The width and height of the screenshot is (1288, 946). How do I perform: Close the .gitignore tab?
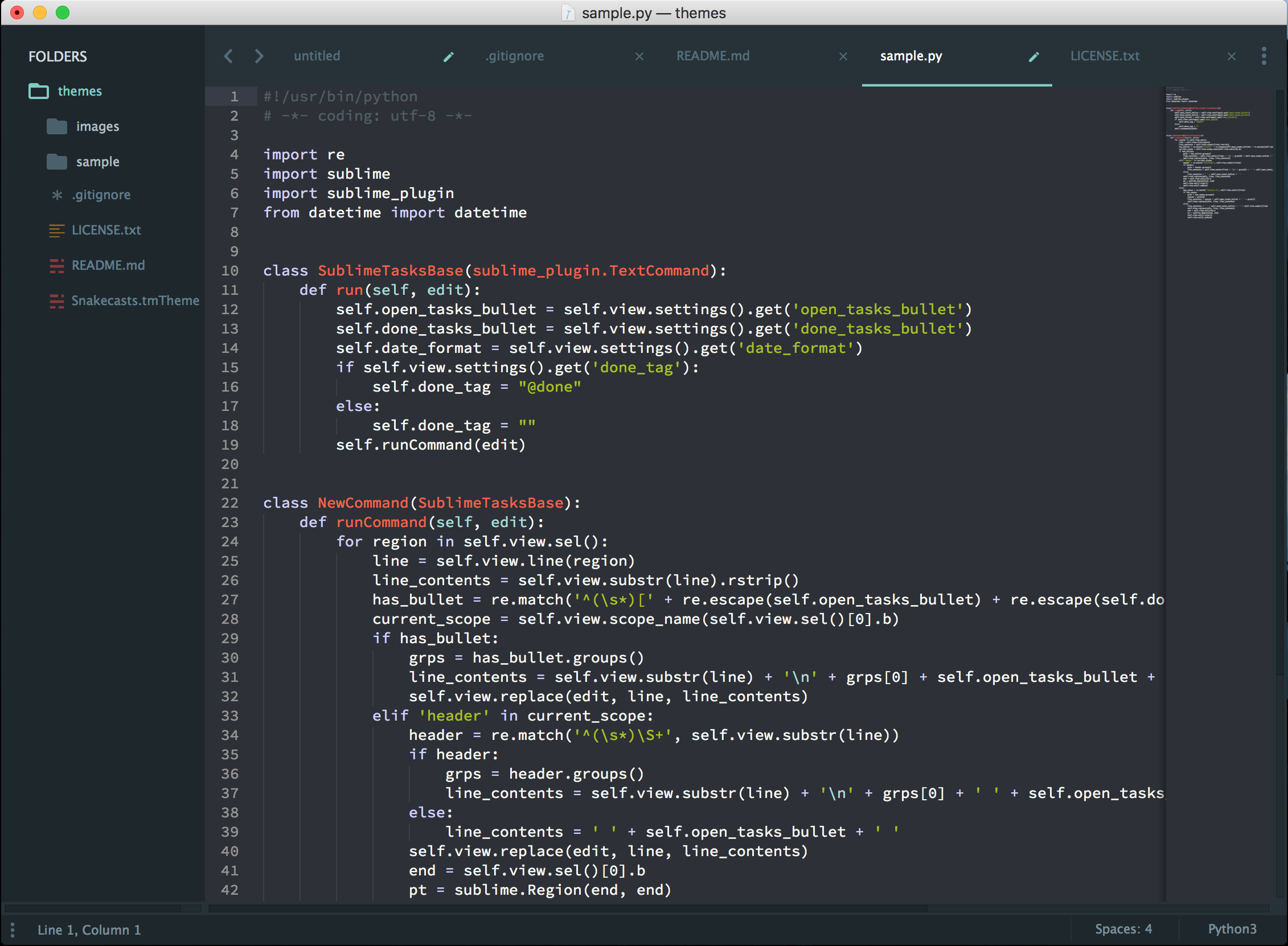click(x=639, y=56)
